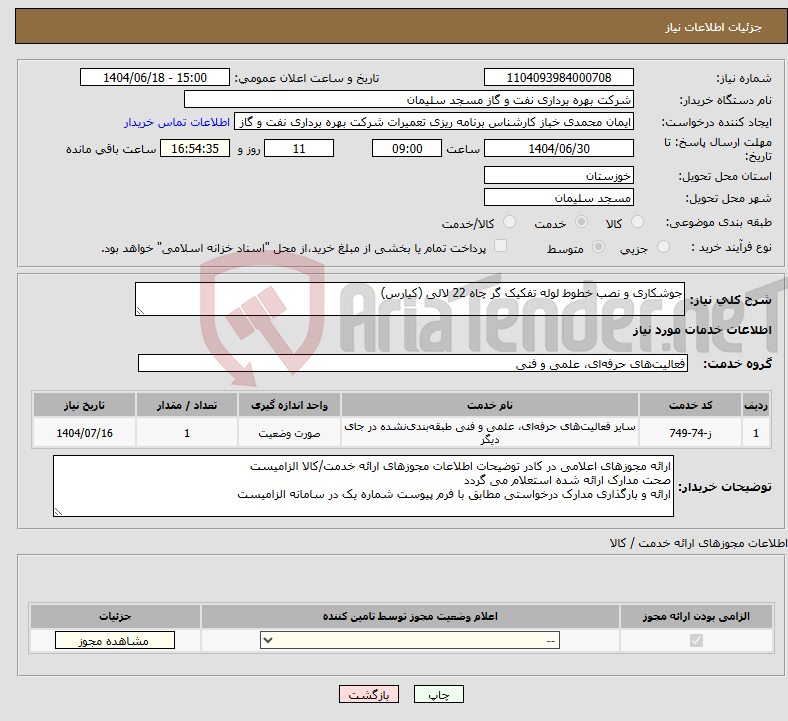The image size is (788, 721).
Task: Open the اطلاعات تماس خریدار link
Action: (177, 122)
